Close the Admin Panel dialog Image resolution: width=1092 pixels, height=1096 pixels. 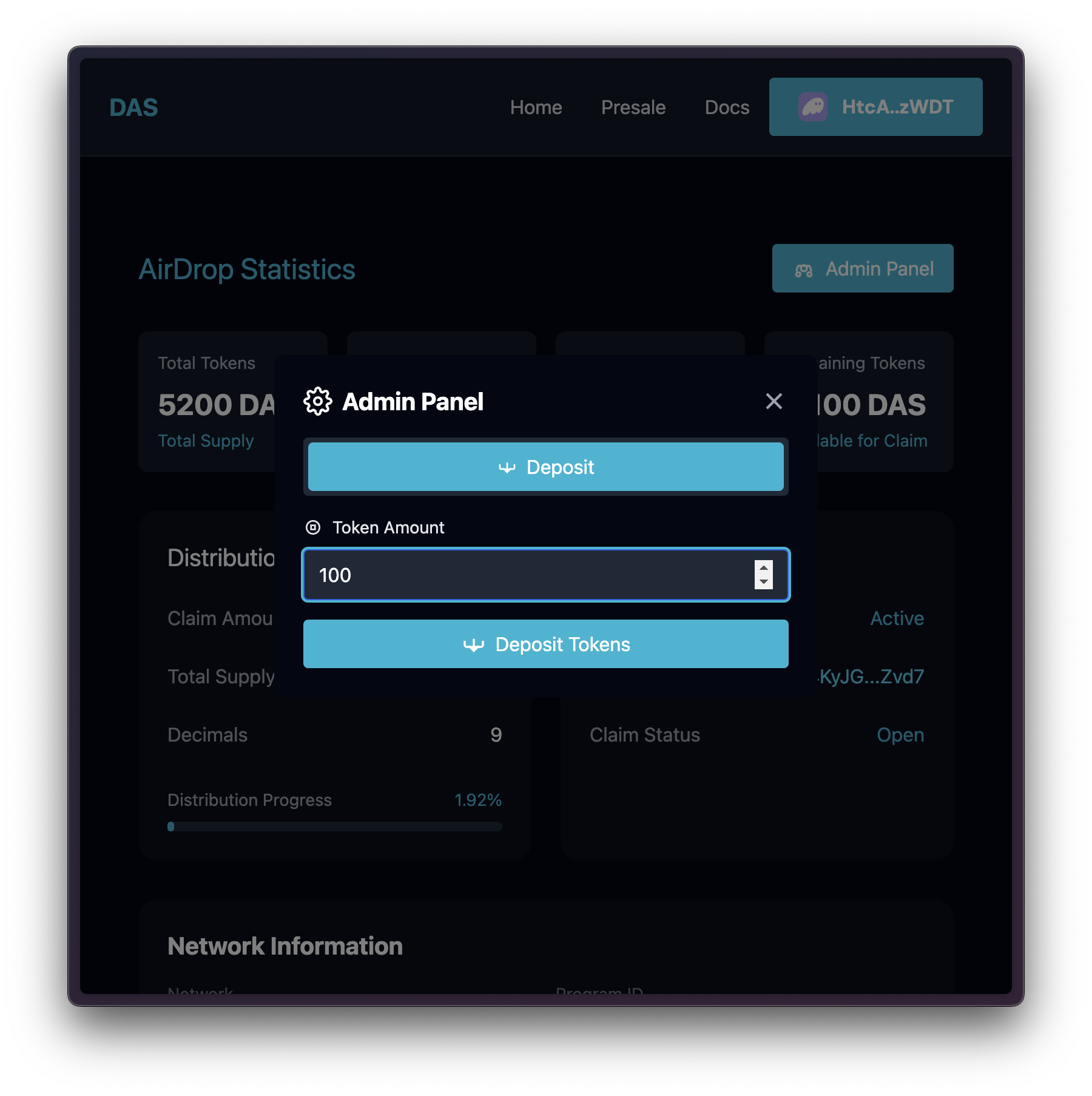point(773,401)
